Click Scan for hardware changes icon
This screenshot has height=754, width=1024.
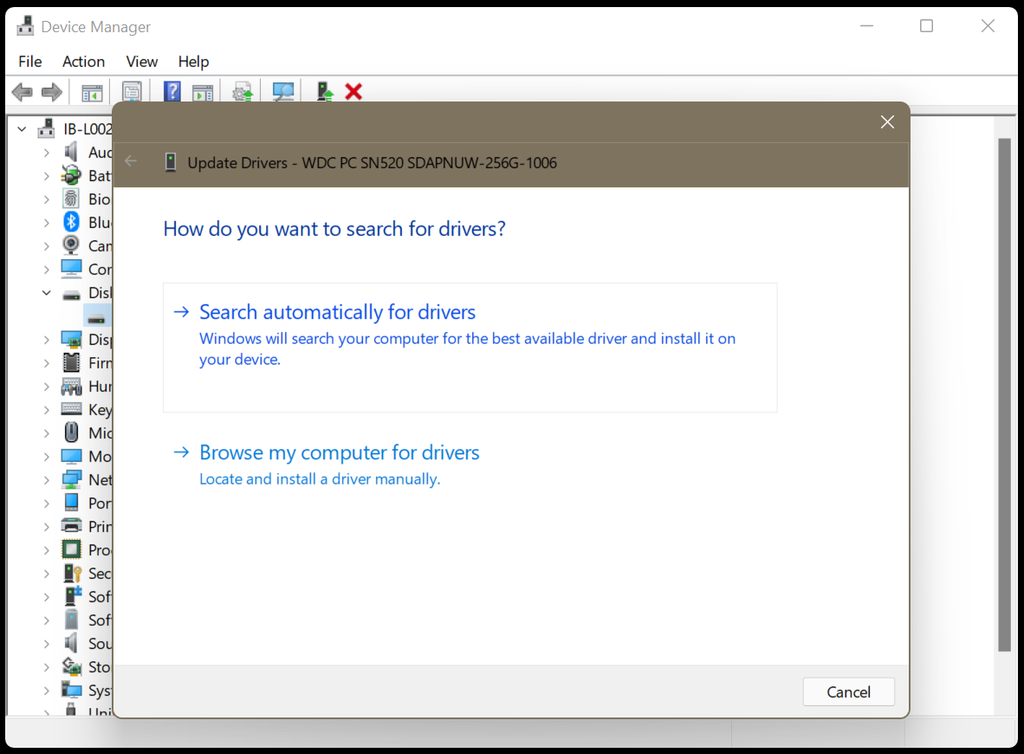pos(283,91)
